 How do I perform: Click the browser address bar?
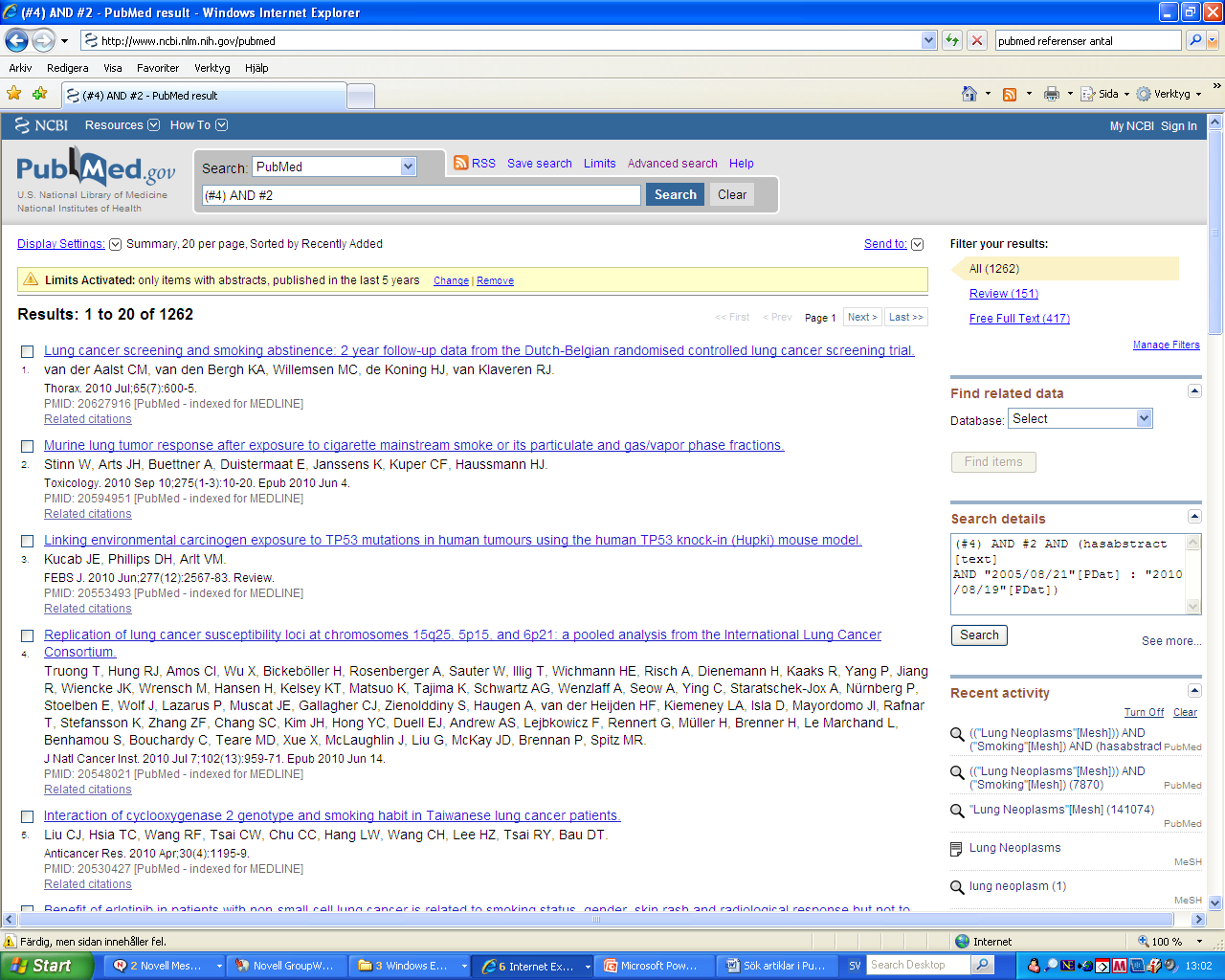[508, 40]
